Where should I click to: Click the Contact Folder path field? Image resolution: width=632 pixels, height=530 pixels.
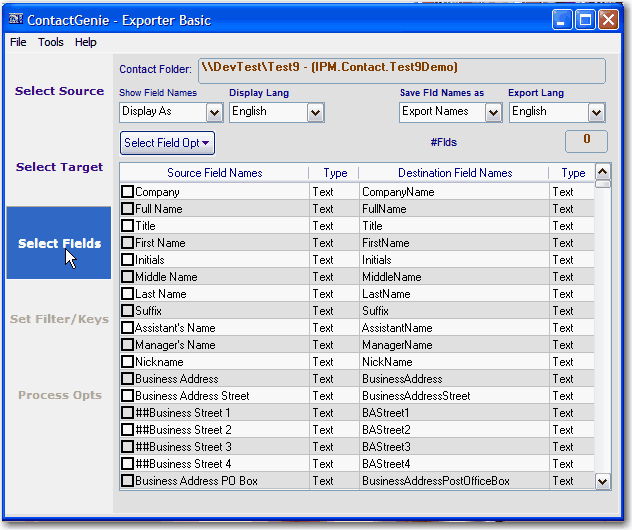coord(401,71)
